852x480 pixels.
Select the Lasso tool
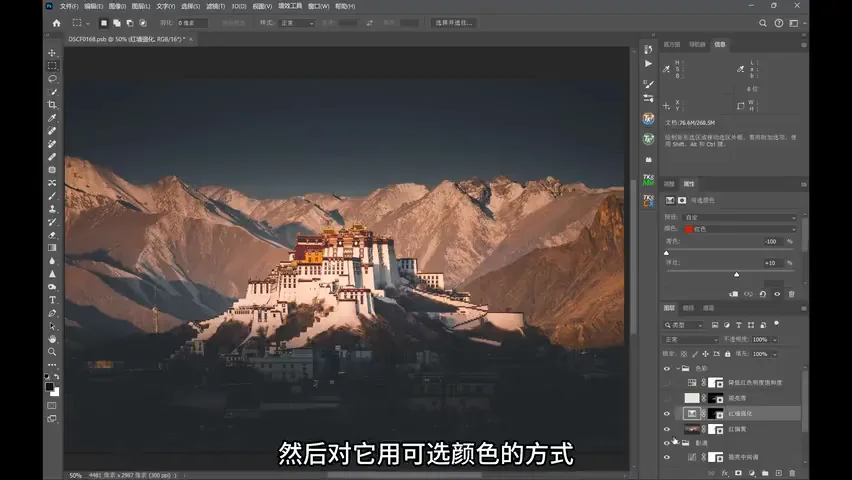(52, 79)
